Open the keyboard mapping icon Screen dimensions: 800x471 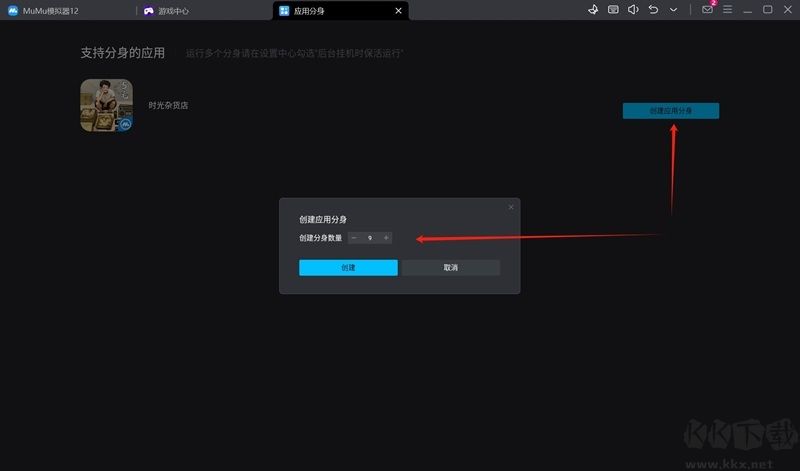[x=613, y=10]
